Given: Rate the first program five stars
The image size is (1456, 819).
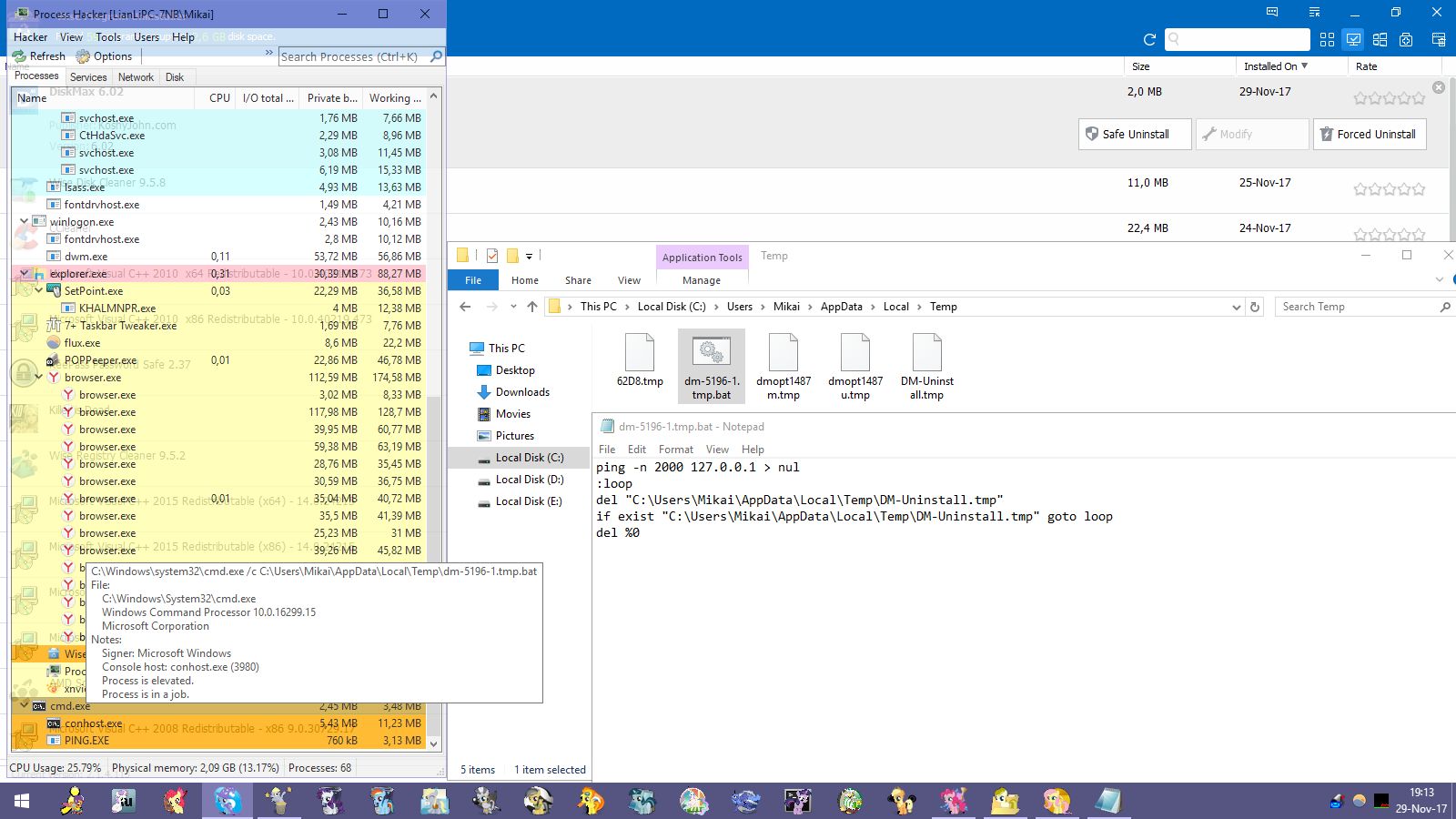Looking at the screenshot, I should [x=1418, y=98].
